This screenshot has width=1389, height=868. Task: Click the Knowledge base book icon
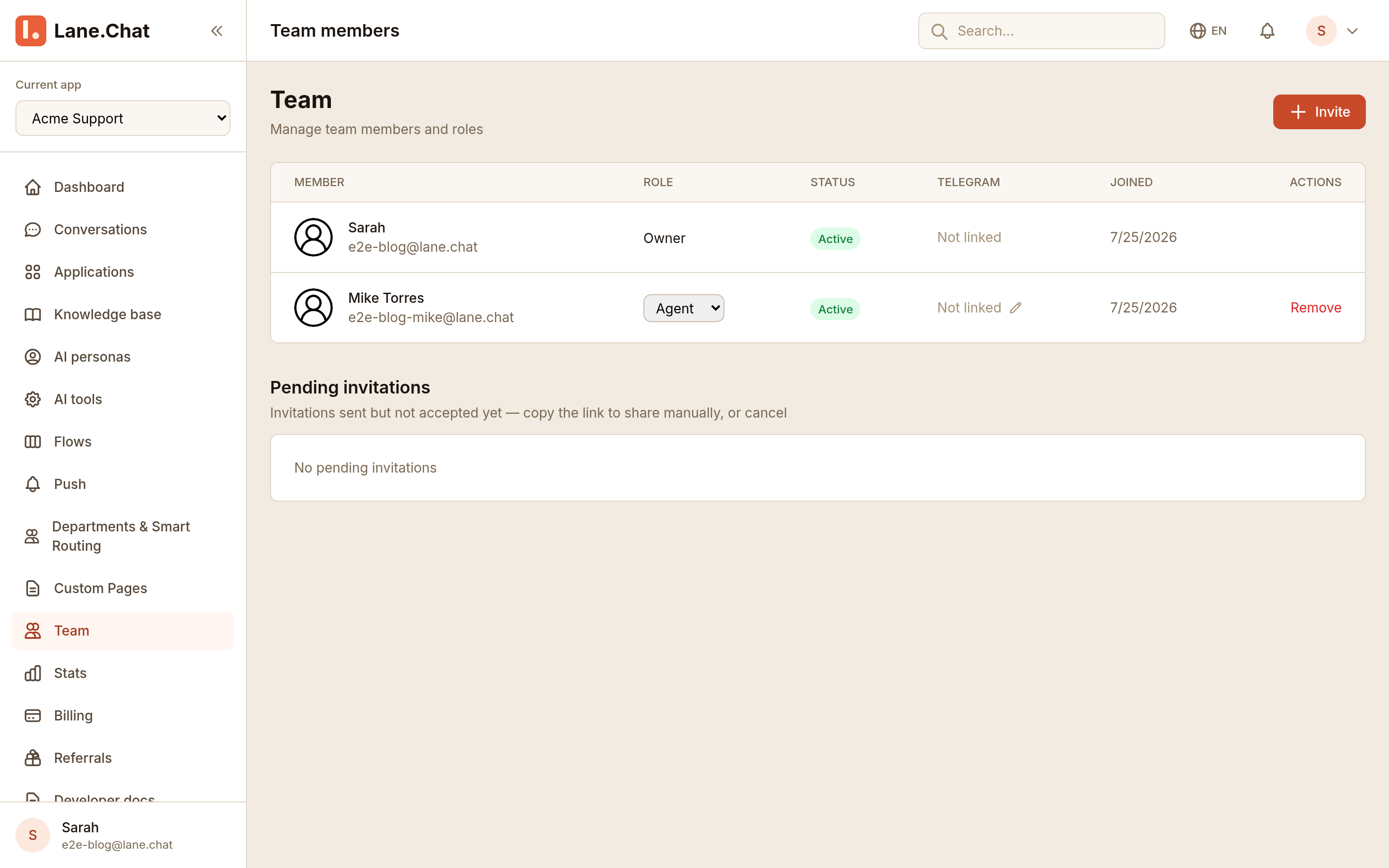pyautogui.click(x=33, y=314)
